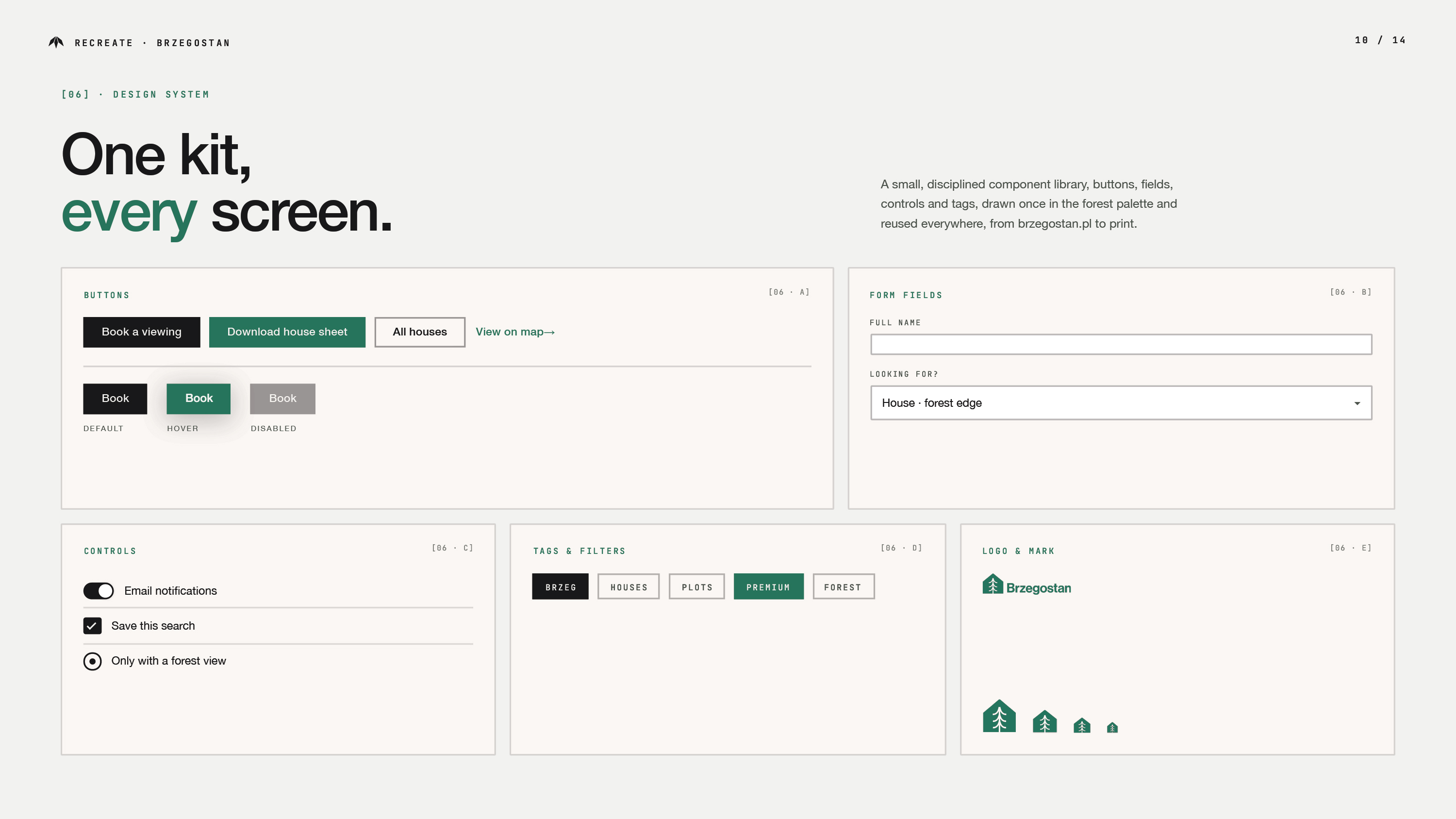This screenshot has width=1456, height=819.
Task: Click the Email notifications label
Action: 170,591
